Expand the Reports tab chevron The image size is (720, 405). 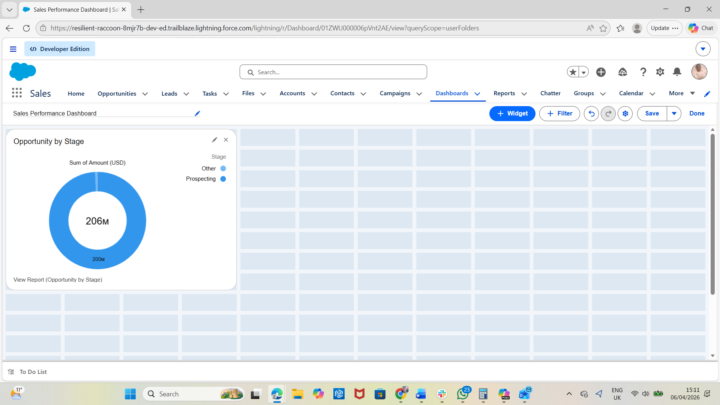pyautogui.click(x=524, y=94)
